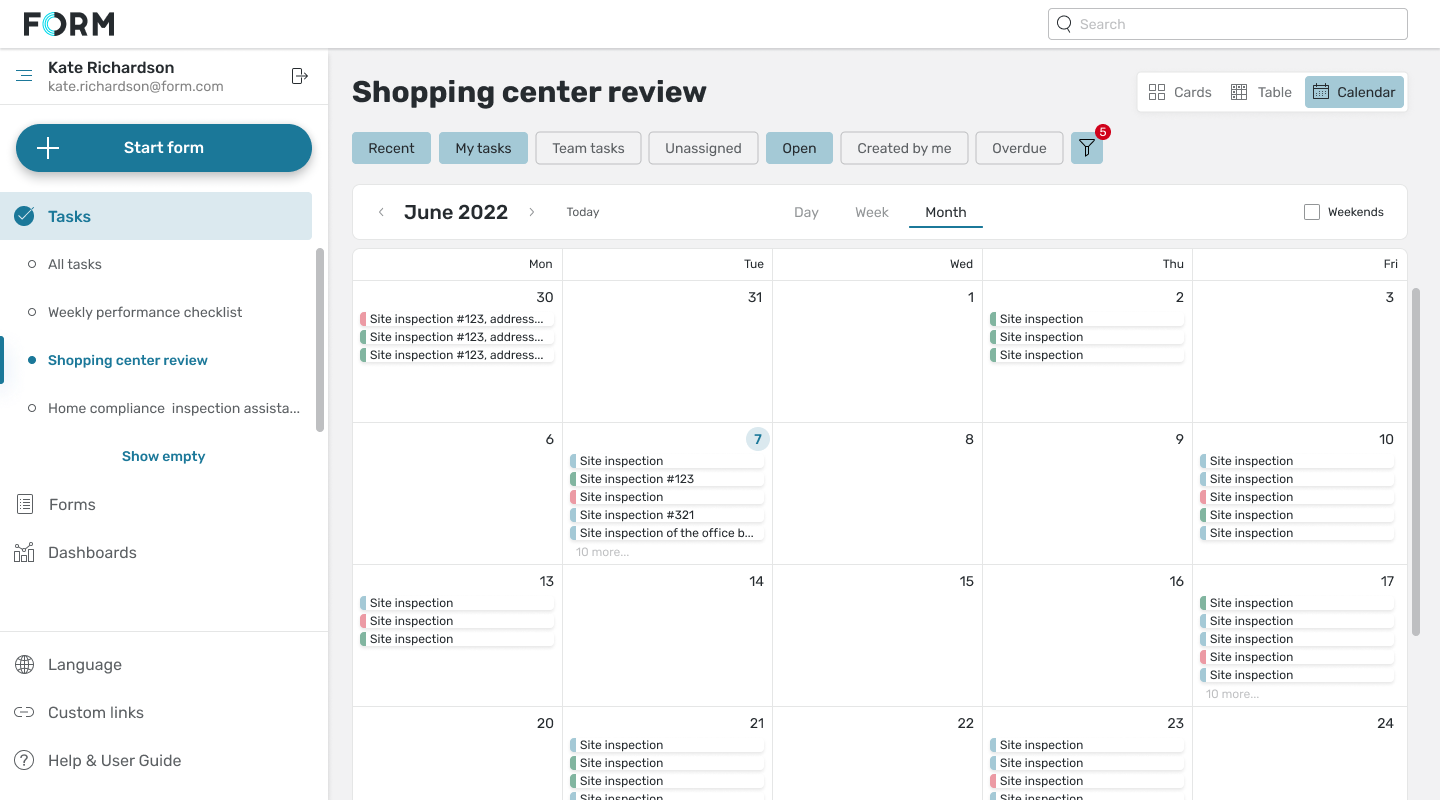Expand the 10 more tasks on June 7

602,551
